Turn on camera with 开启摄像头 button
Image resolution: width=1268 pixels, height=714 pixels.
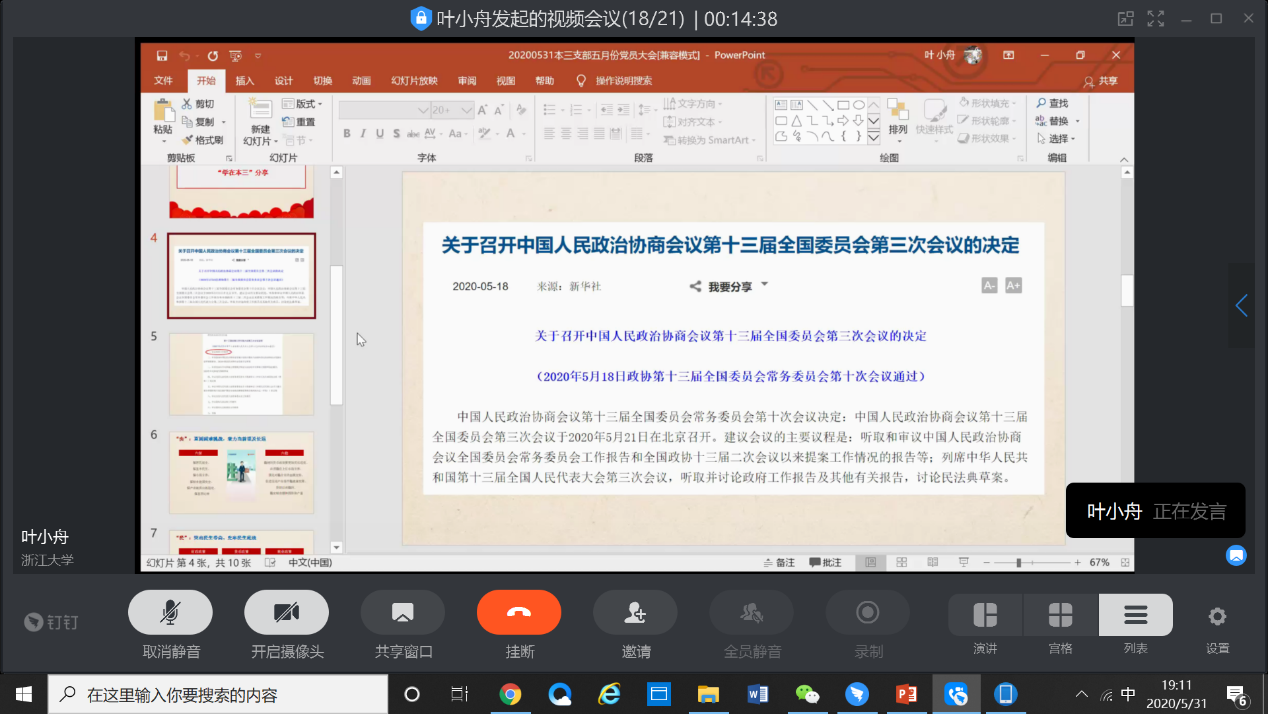tap(286, 612)
